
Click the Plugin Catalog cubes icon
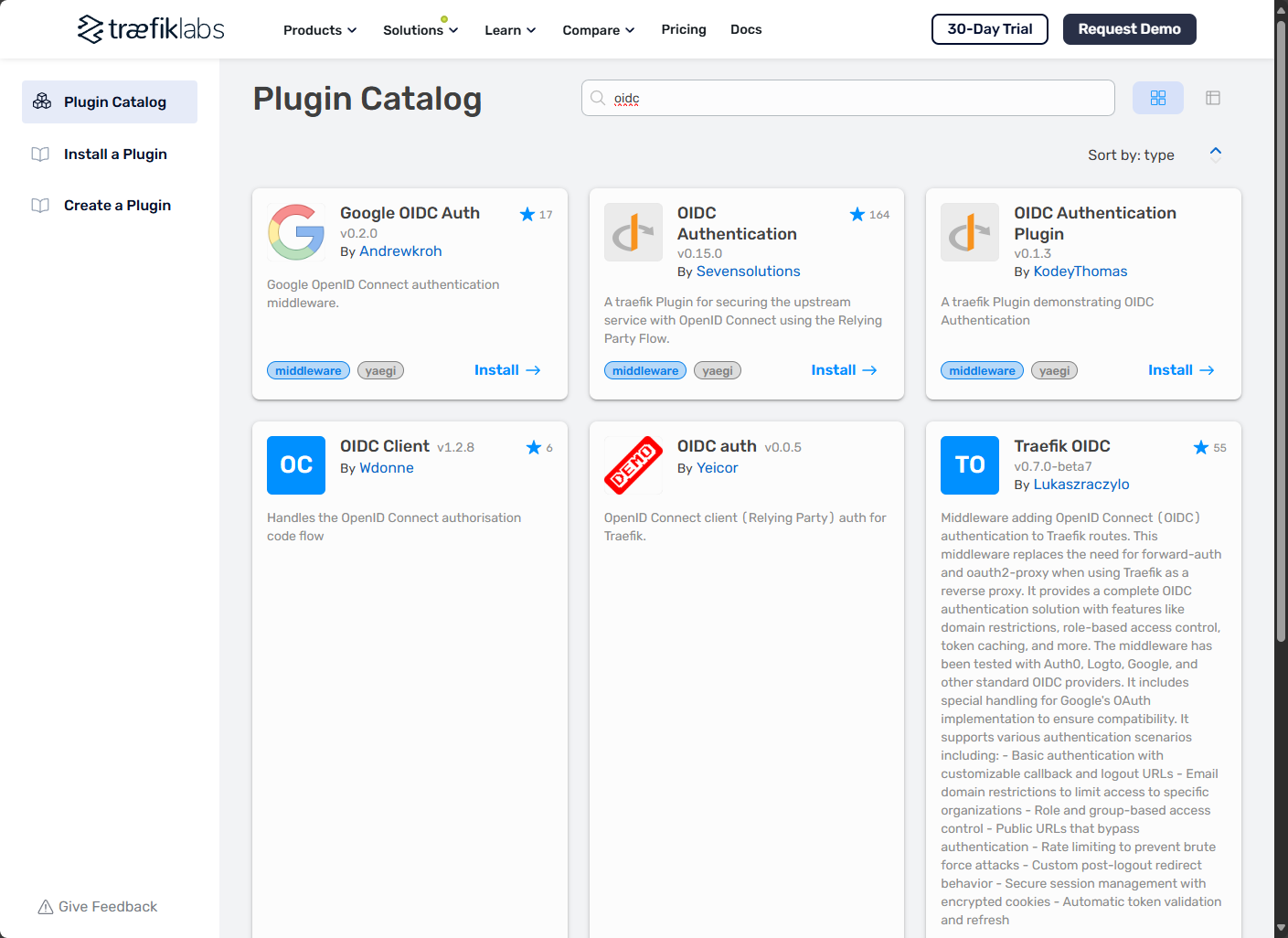coord(42,101)
